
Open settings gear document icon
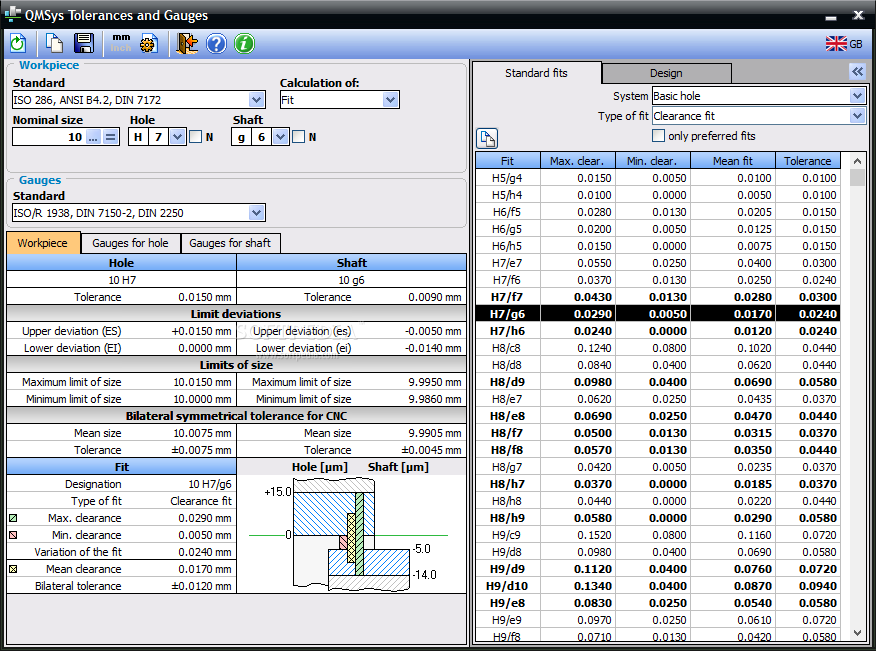tap(149, 44)
